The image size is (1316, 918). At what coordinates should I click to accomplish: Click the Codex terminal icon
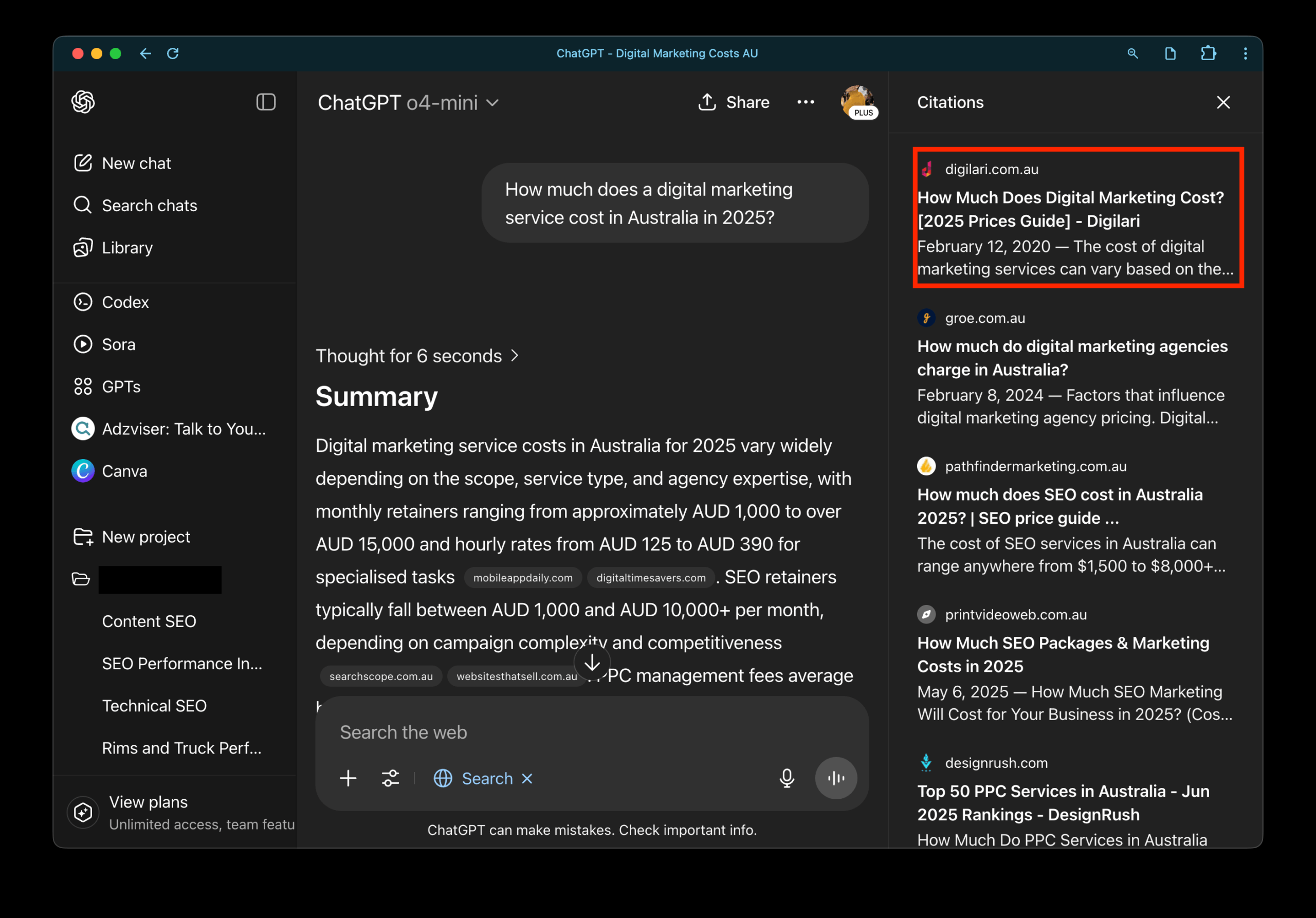coord(83,302)
